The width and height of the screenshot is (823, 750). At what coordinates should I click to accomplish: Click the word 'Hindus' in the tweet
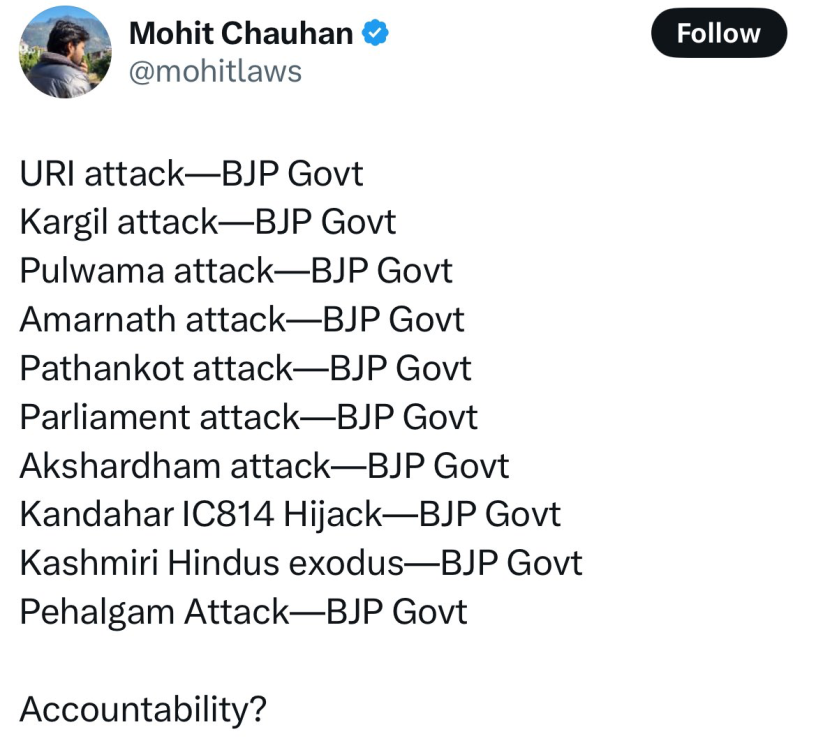(x=224, y=563)
